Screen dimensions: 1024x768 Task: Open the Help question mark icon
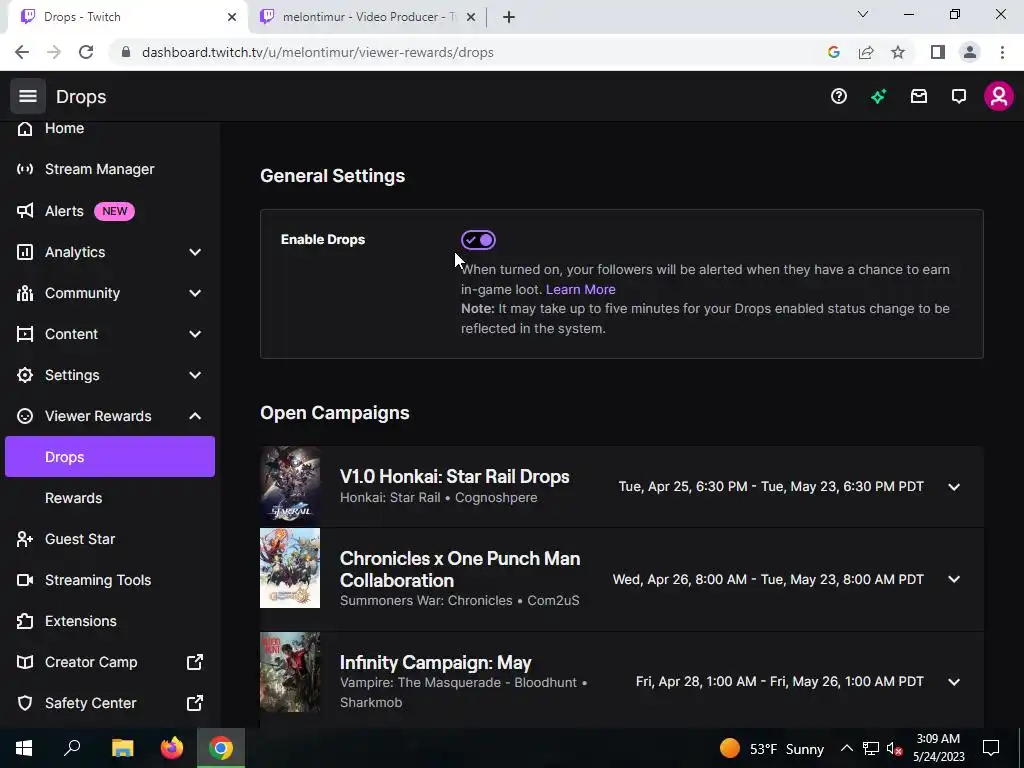pyautogui.click(x=839, y=97)
